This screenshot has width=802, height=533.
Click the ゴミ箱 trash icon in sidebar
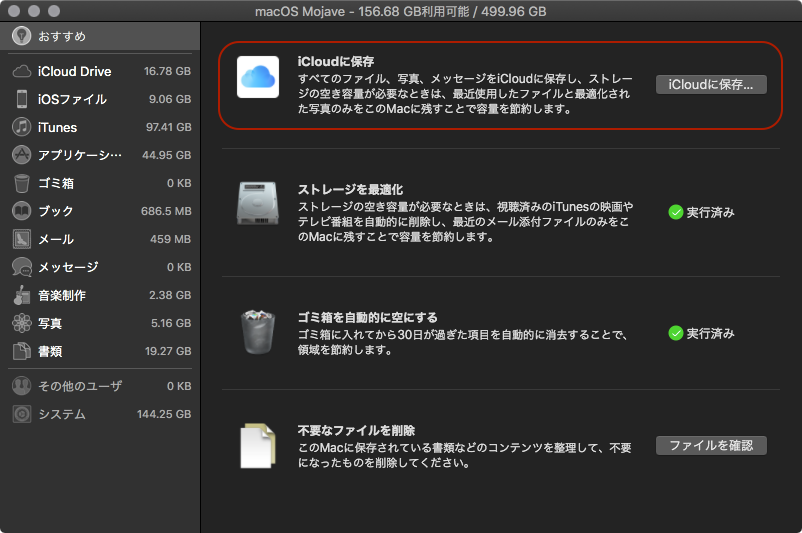[21, 183]
